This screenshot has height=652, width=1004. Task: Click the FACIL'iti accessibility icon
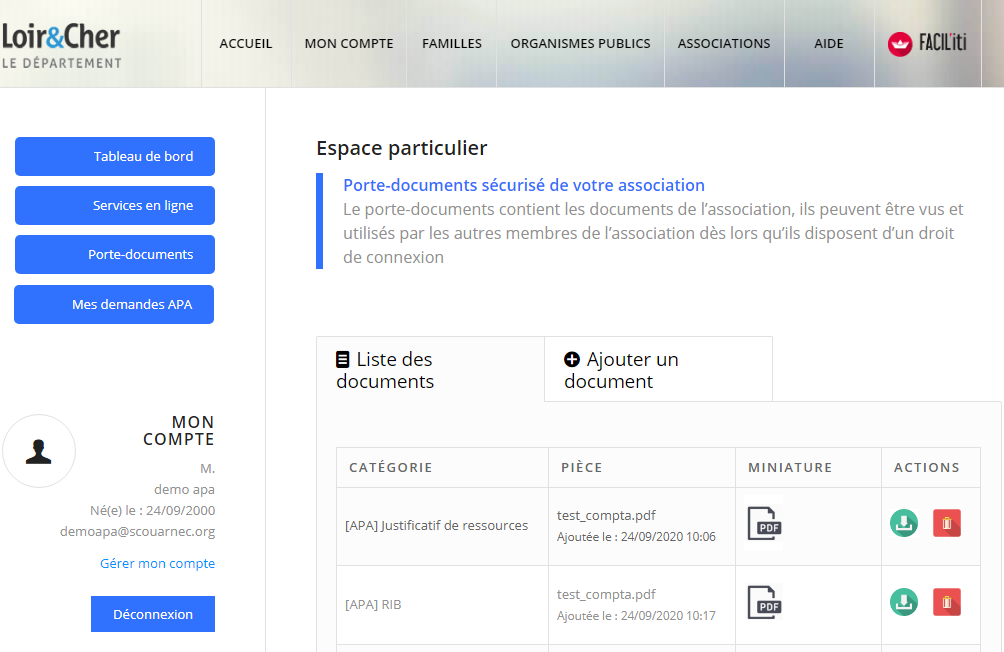coord(927,43)
